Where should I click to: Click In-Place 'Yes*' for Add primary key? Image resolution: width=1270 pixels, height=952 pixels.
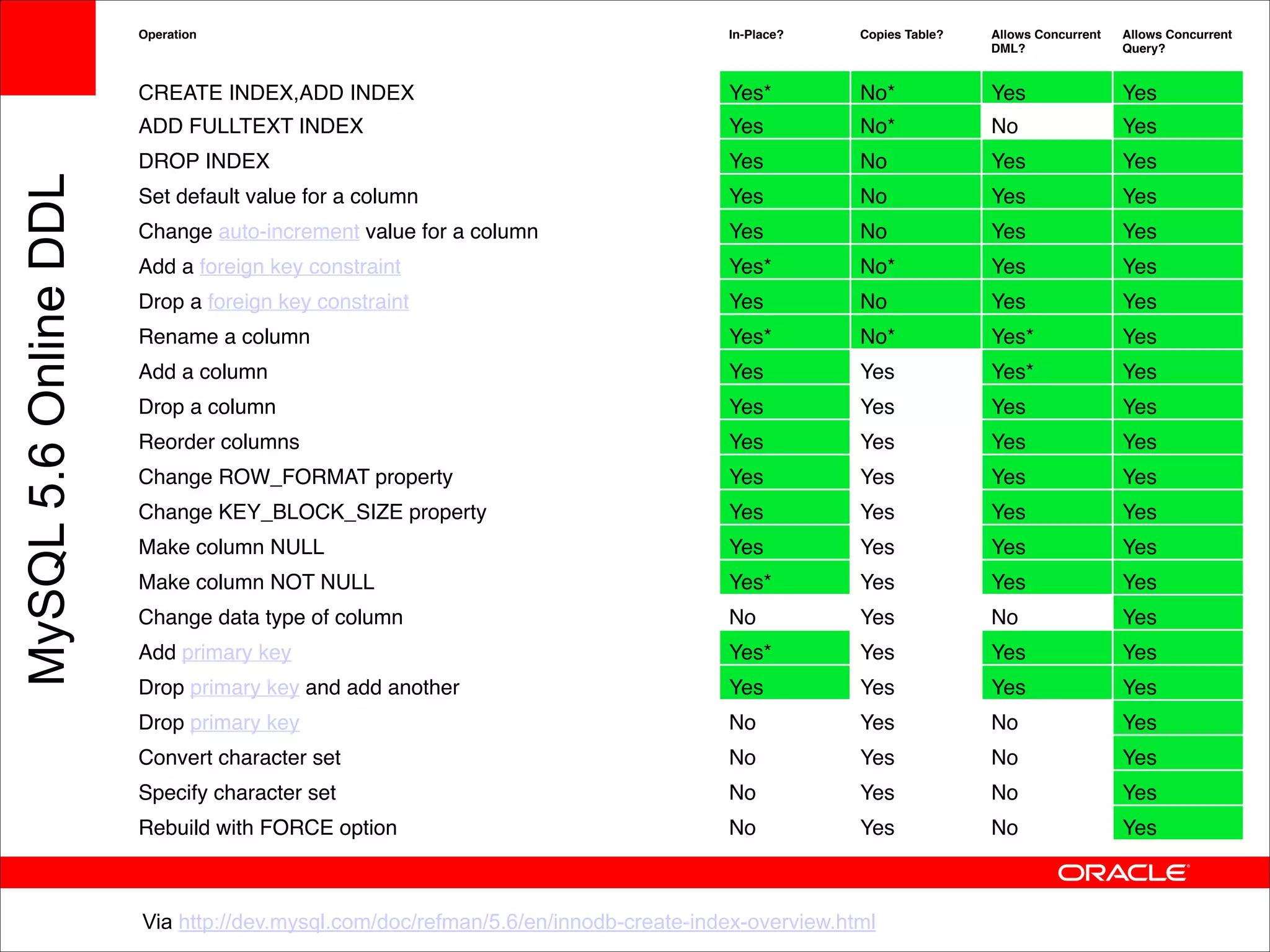coord(784,648)
